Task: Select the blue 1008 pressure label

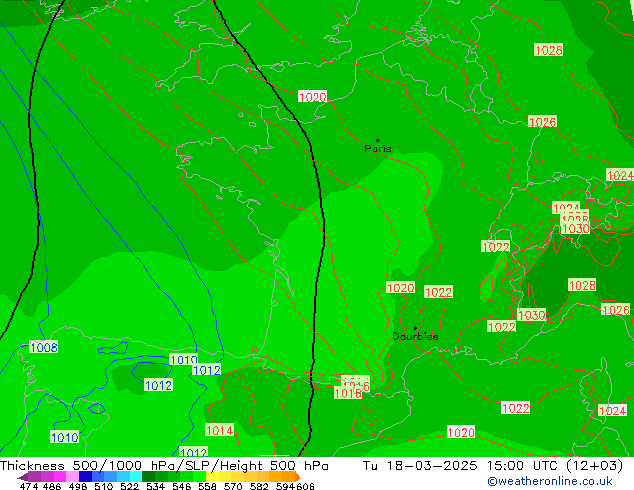Action: pyautogui.click(x=44, y=347)
